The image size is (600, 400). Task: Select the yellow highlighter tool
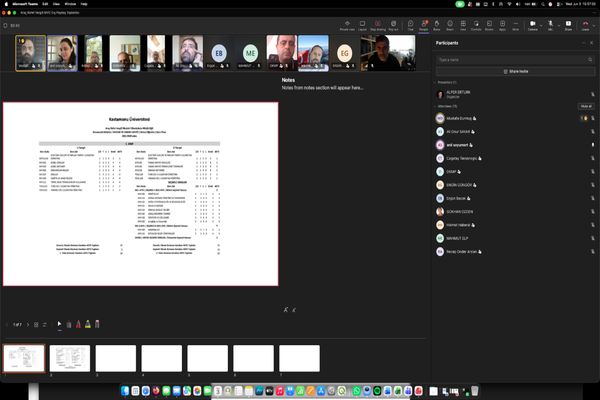point(88,325)
